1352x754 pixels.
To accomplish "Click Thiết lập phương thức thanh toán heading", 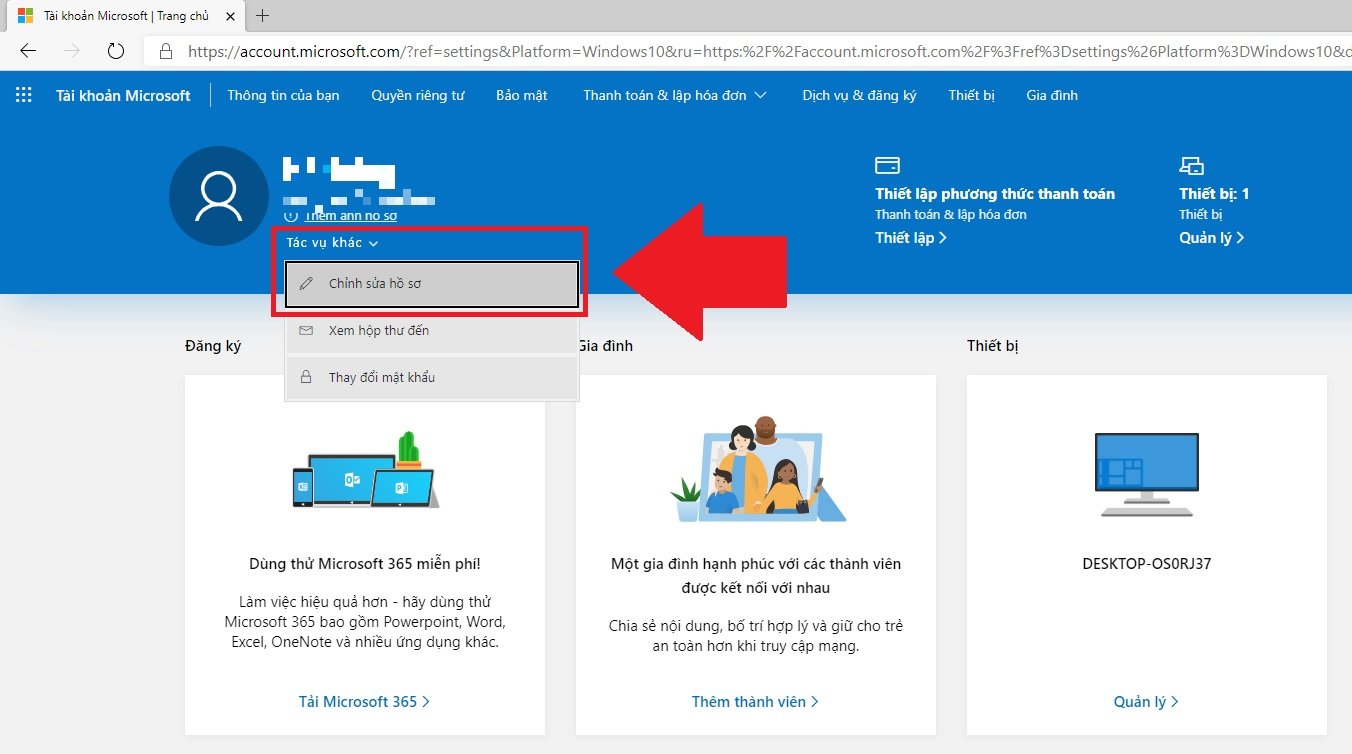I will tap(995, 193).
